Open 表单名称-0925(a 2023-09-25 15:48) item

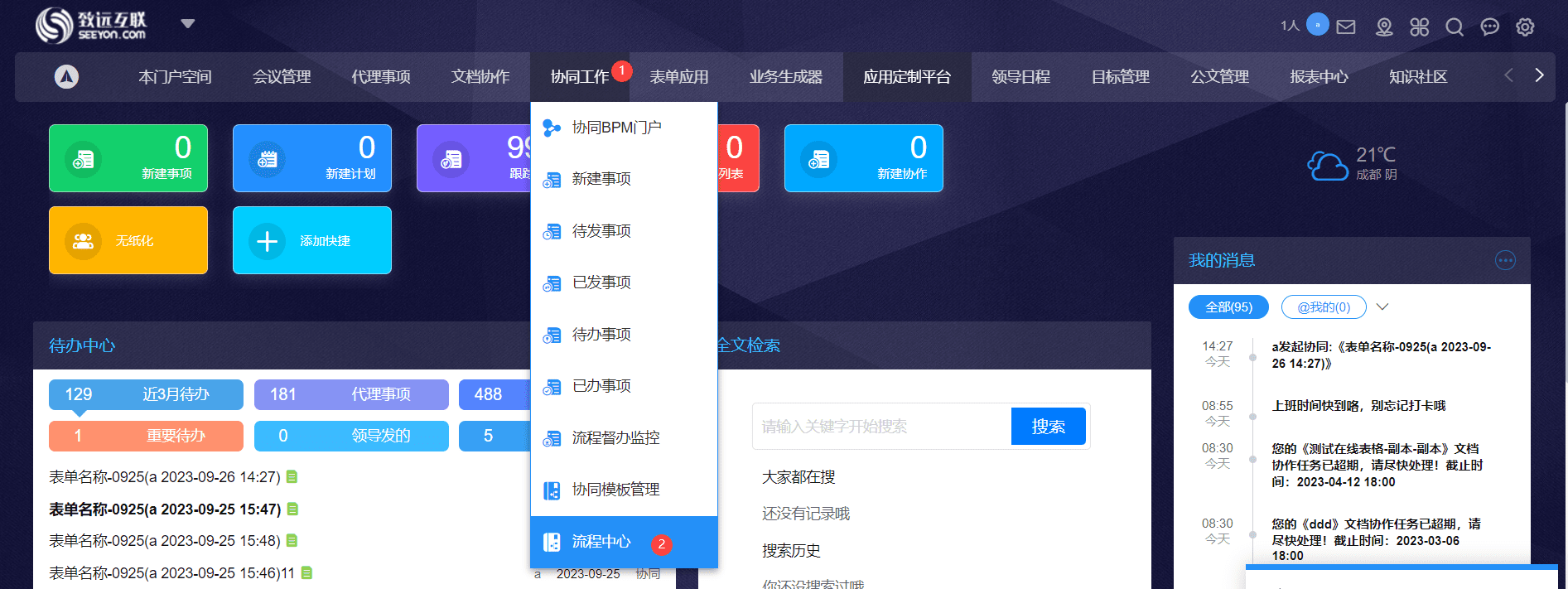pyautogui.click(x=165, y=541)
